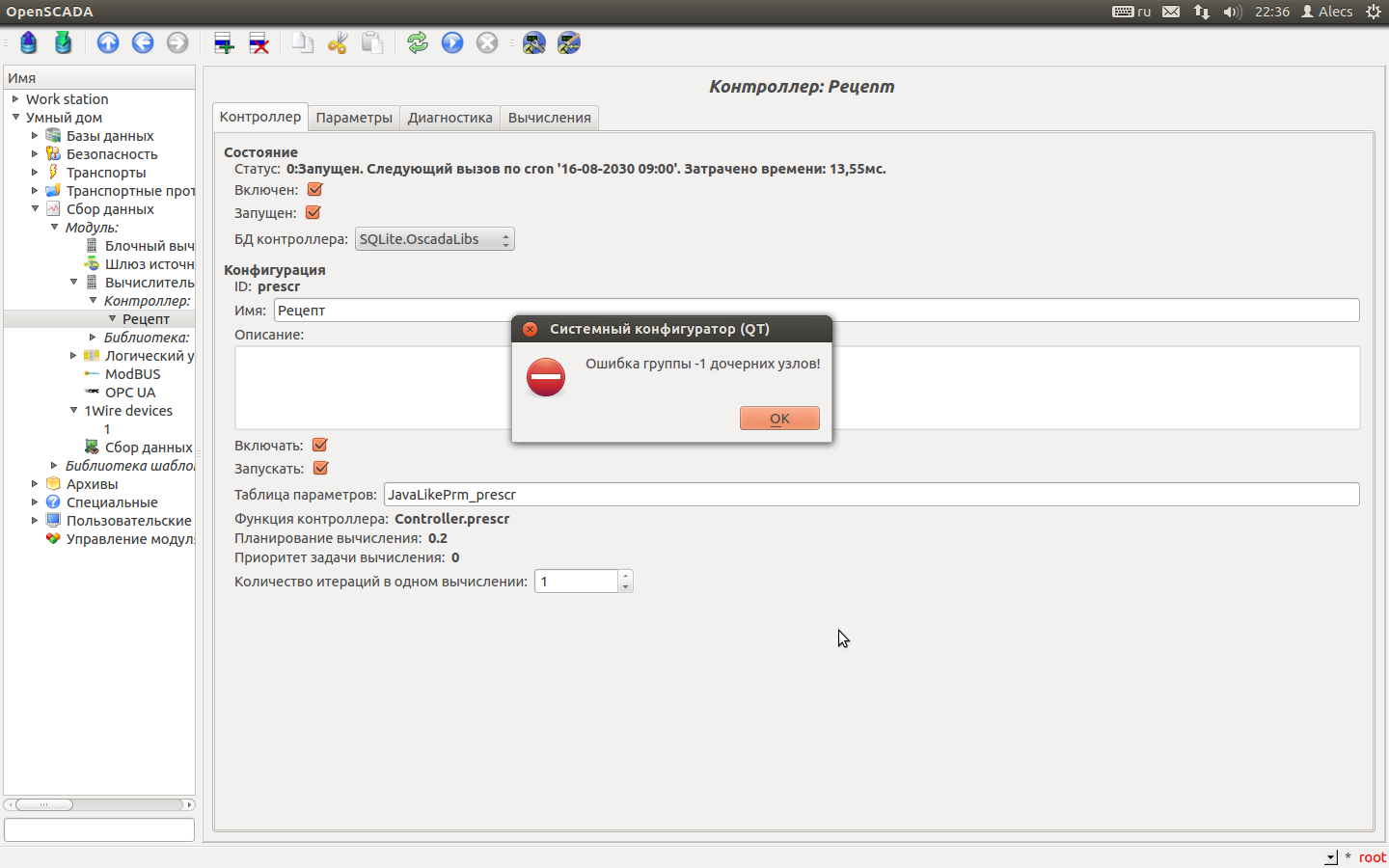This screenshot has height=868, width=1389.
Task: Expand the Work station tree node
Action: coord(15,99)
